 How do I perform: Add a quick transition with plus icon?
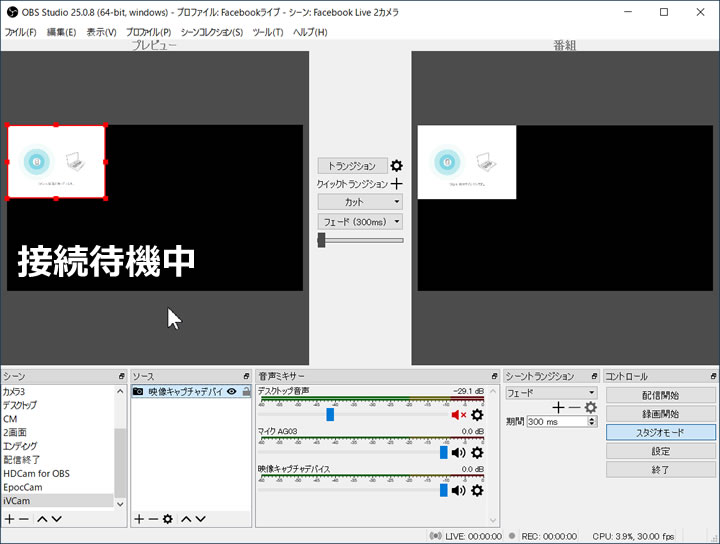click(397, 184)
